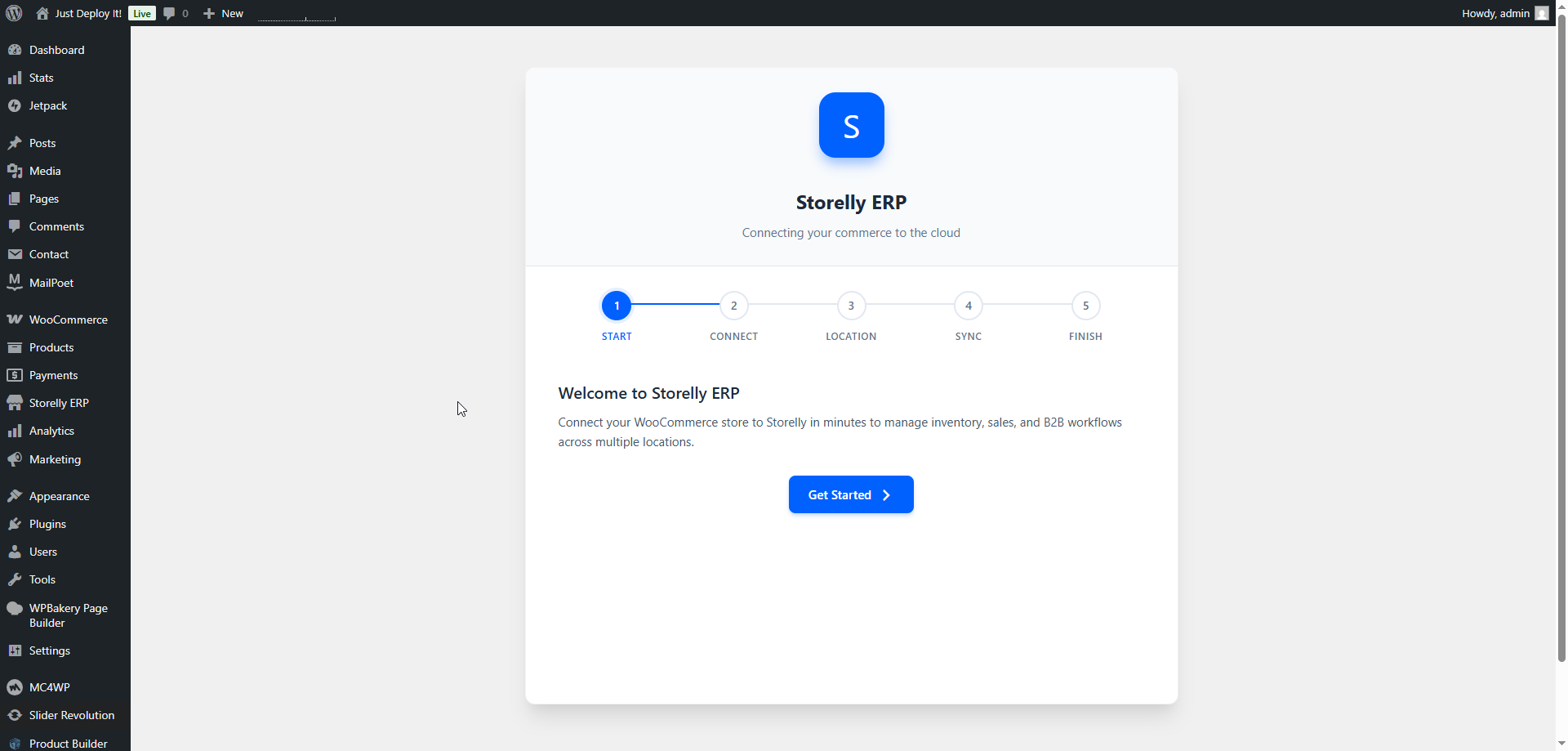Open the Product Builder menu item
Screen dimensions: 1568x751
[x=65, y=743]
